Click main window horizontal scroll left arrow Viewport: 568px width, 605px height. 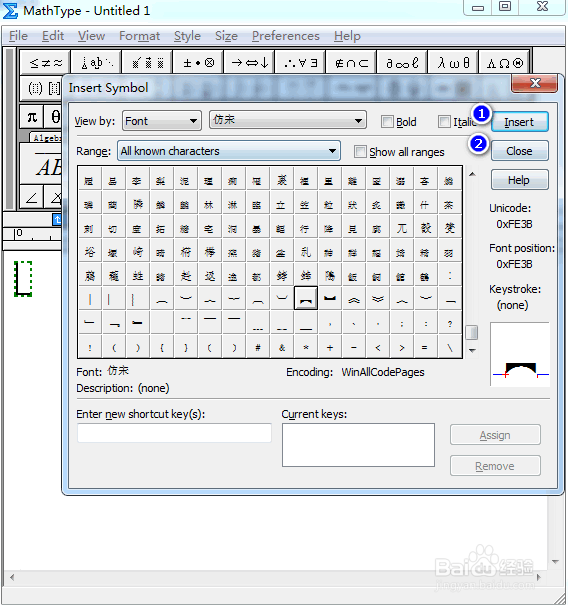click(12, 577)
